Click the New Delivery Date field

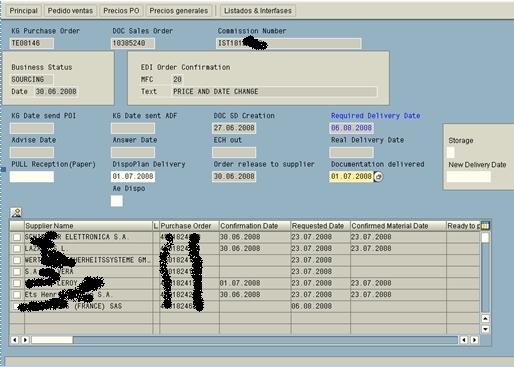click(x=469, y=177)
